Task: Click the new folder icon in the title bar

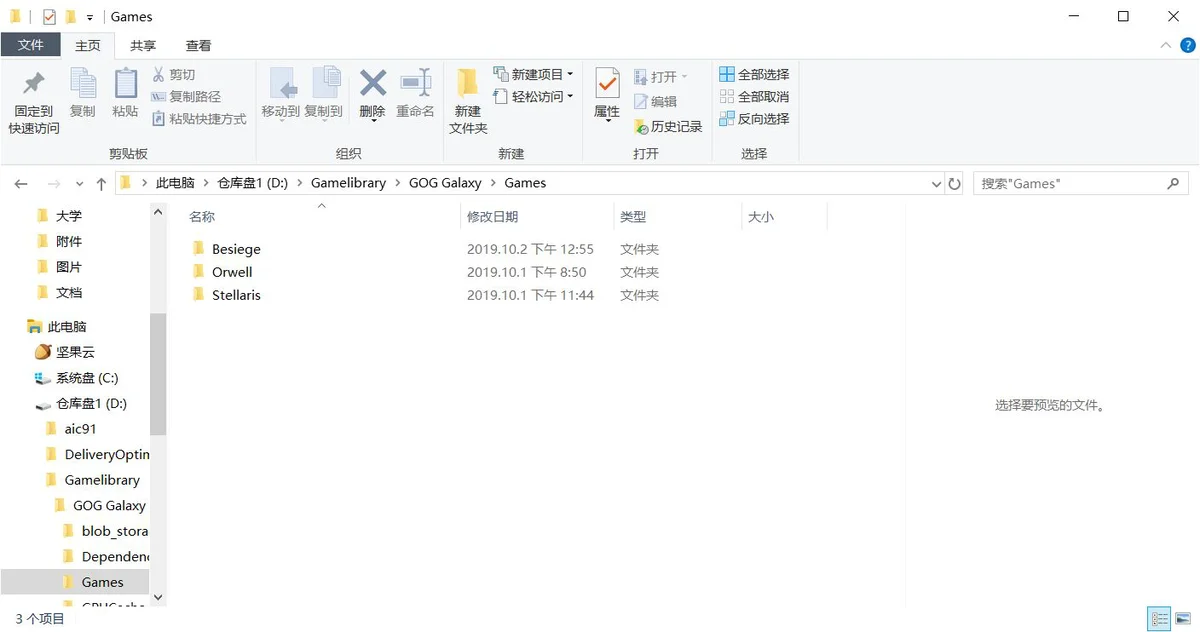Action: pos(70,17)
